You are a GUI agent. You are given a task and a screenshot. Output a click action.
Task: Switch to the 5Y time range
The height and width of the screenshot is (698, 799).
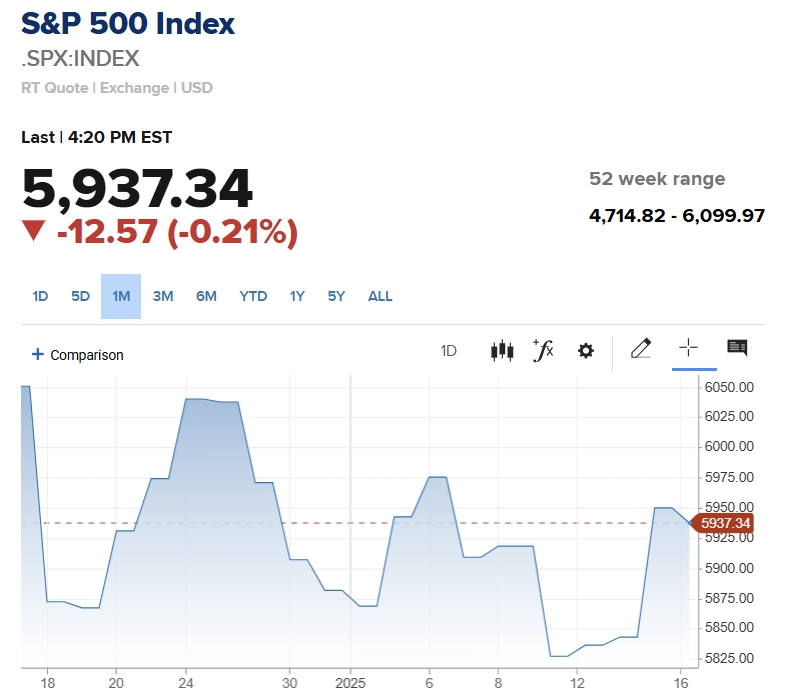pyautogui.click(x=336, y=296)
